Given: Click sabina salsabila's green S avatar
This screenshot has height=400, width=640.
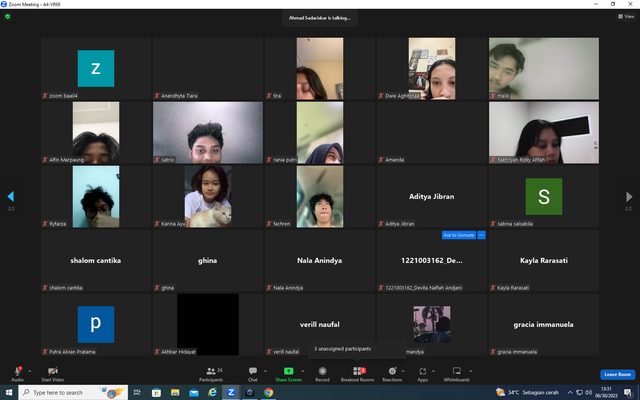Looking at the screenshot, I should tap(544, 196).
